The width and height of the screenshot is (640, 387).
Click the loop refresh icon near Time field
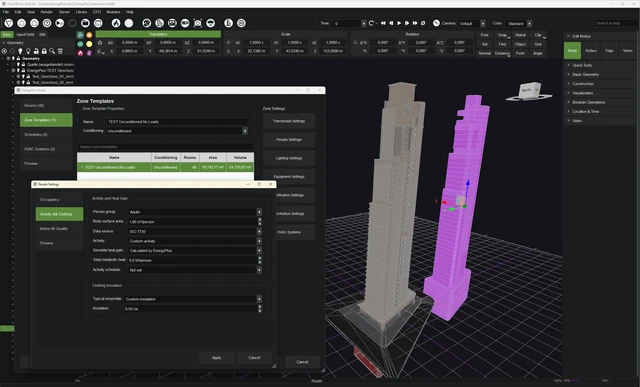point(371,23)
